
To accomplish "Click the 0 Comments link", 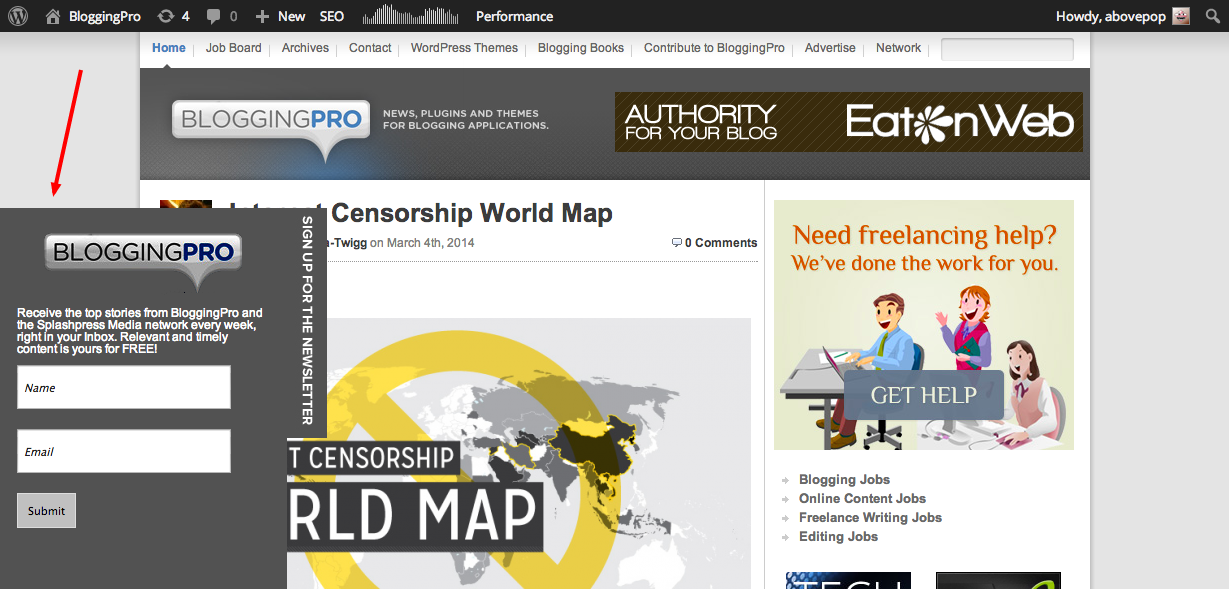I will pos(714,243).
